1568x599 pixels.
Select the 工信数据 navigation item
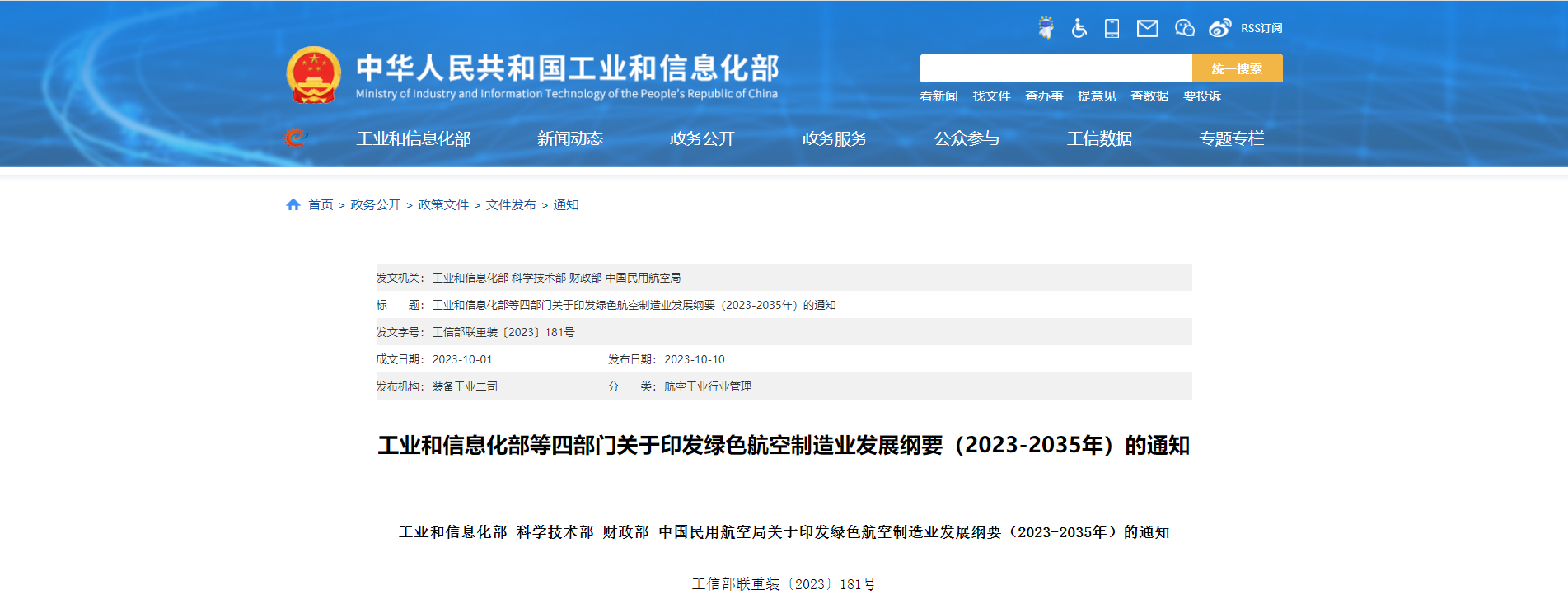(x=1099, y=138)
